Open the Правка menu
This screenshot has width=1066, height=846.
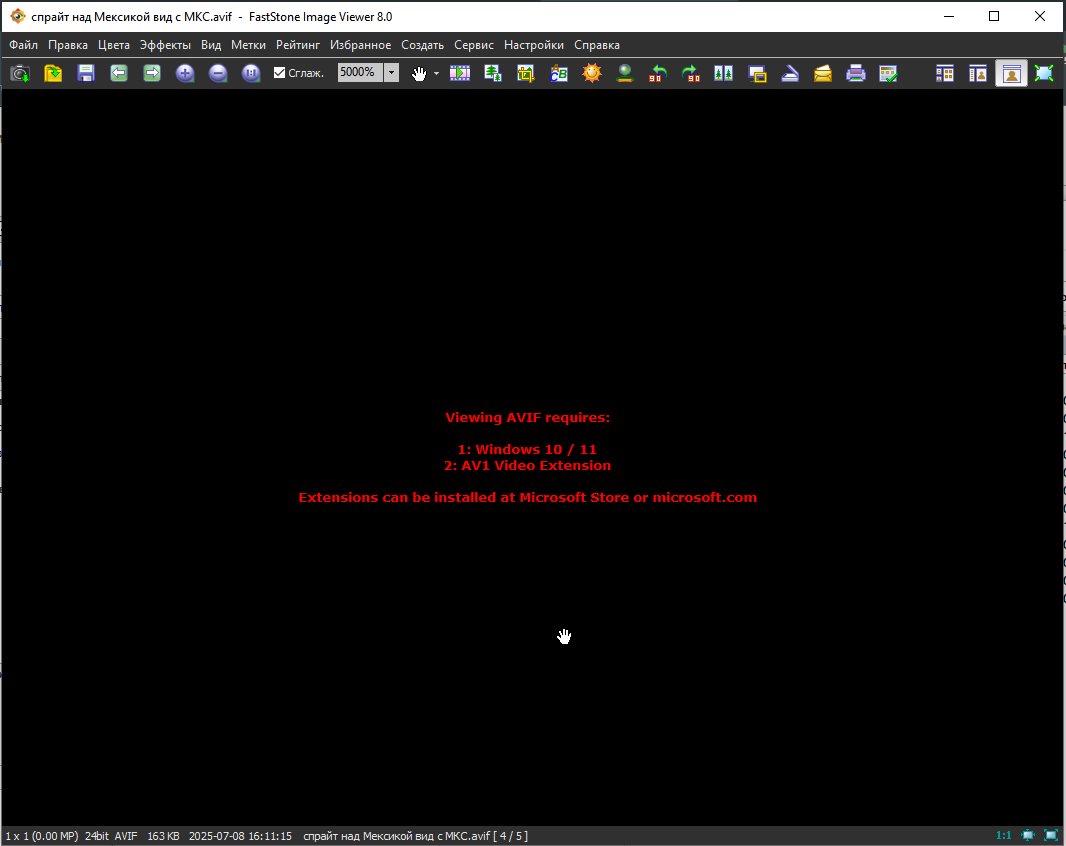(x=67, y=45)
